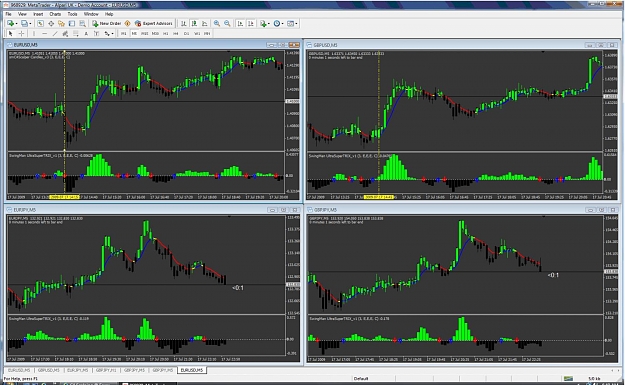
Task: Open the Indicators list icon
Action: point(263,24)
